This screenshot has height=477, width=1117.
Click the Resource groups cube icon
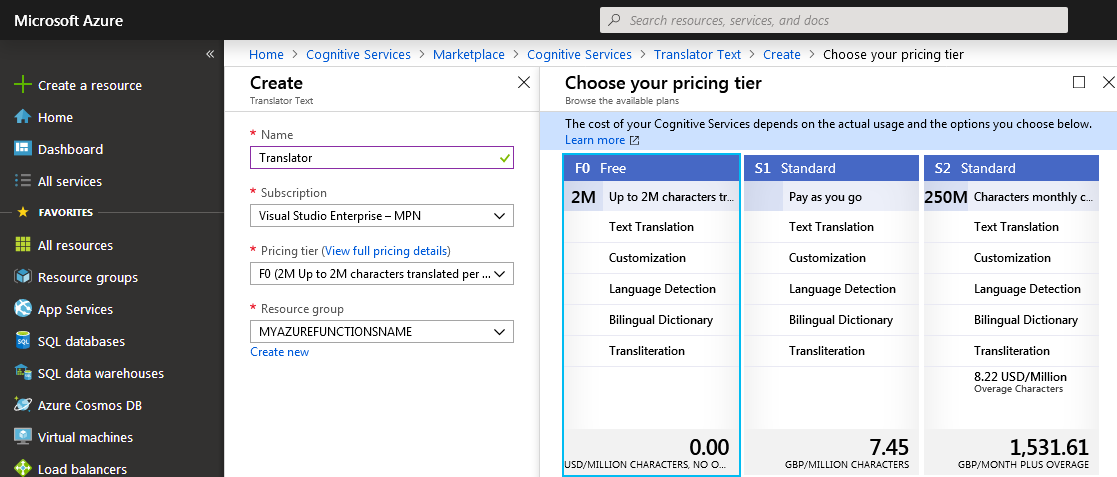(x=23, y=277)
